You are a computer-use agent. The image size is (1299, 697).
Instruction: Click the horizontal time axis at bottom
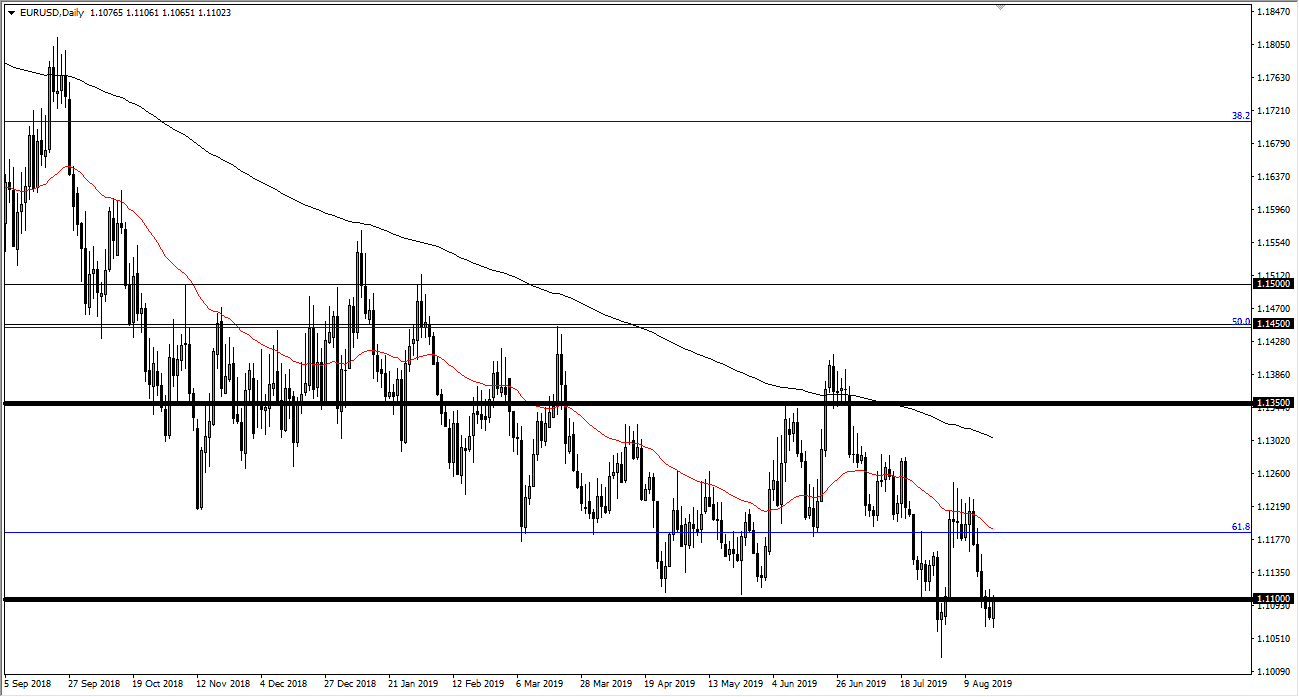point(620,684)
